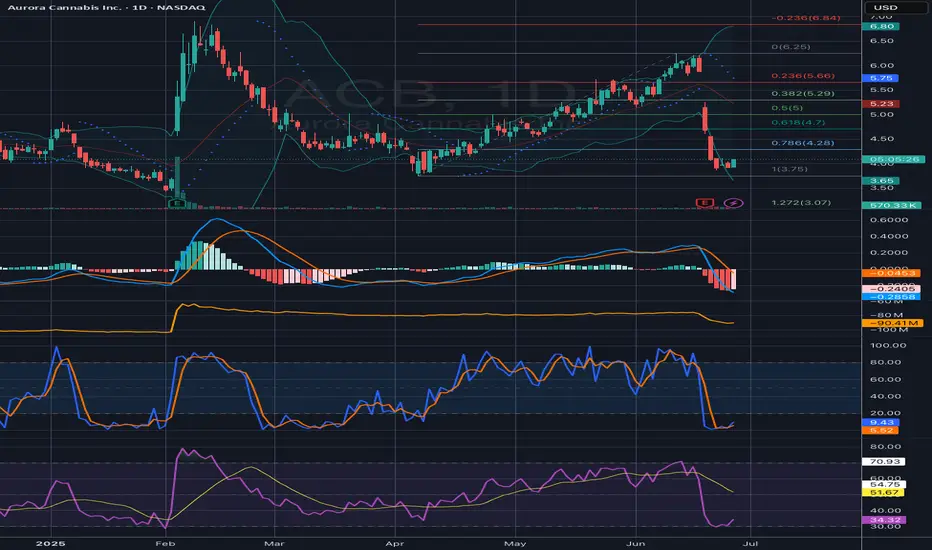Click the 6.80 green price label

pyautogui.click(x=881, y=27)
